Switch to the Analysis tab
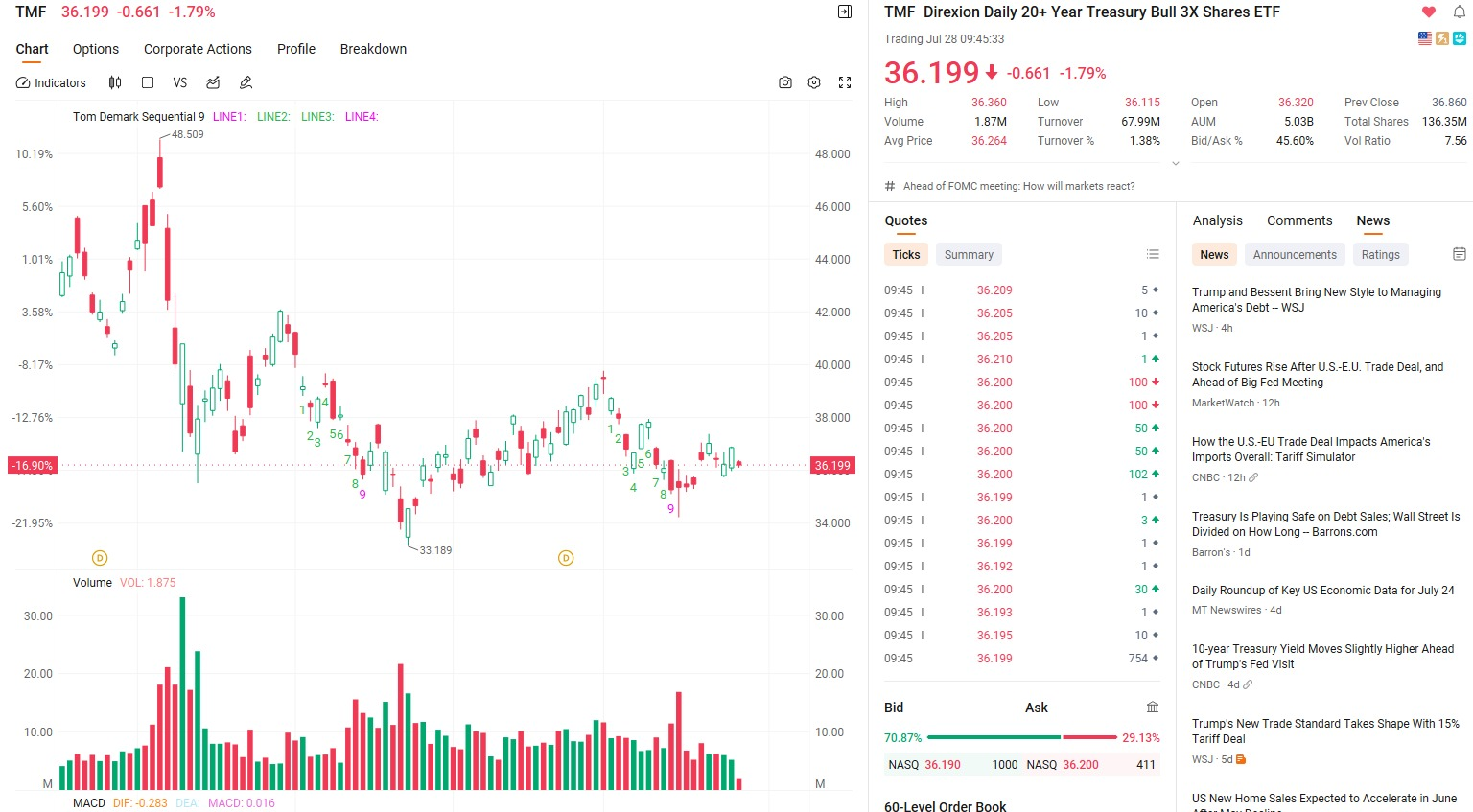 click(x=1218, y=220)
